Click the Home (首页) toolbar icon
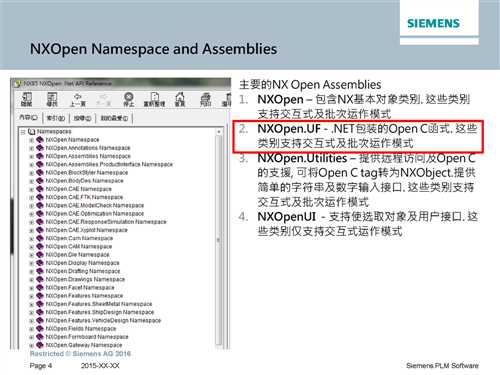Image resolution: width=500 pixels, height=375 pixels. (x=180, y=99)
